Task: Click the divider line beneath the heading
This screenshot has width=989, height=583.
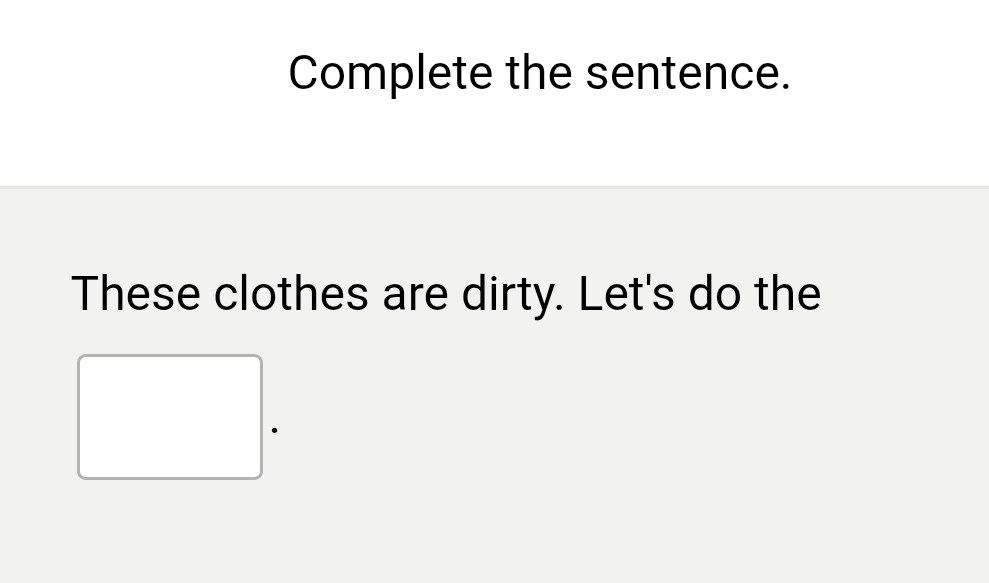Action: (x=494, y=186)
